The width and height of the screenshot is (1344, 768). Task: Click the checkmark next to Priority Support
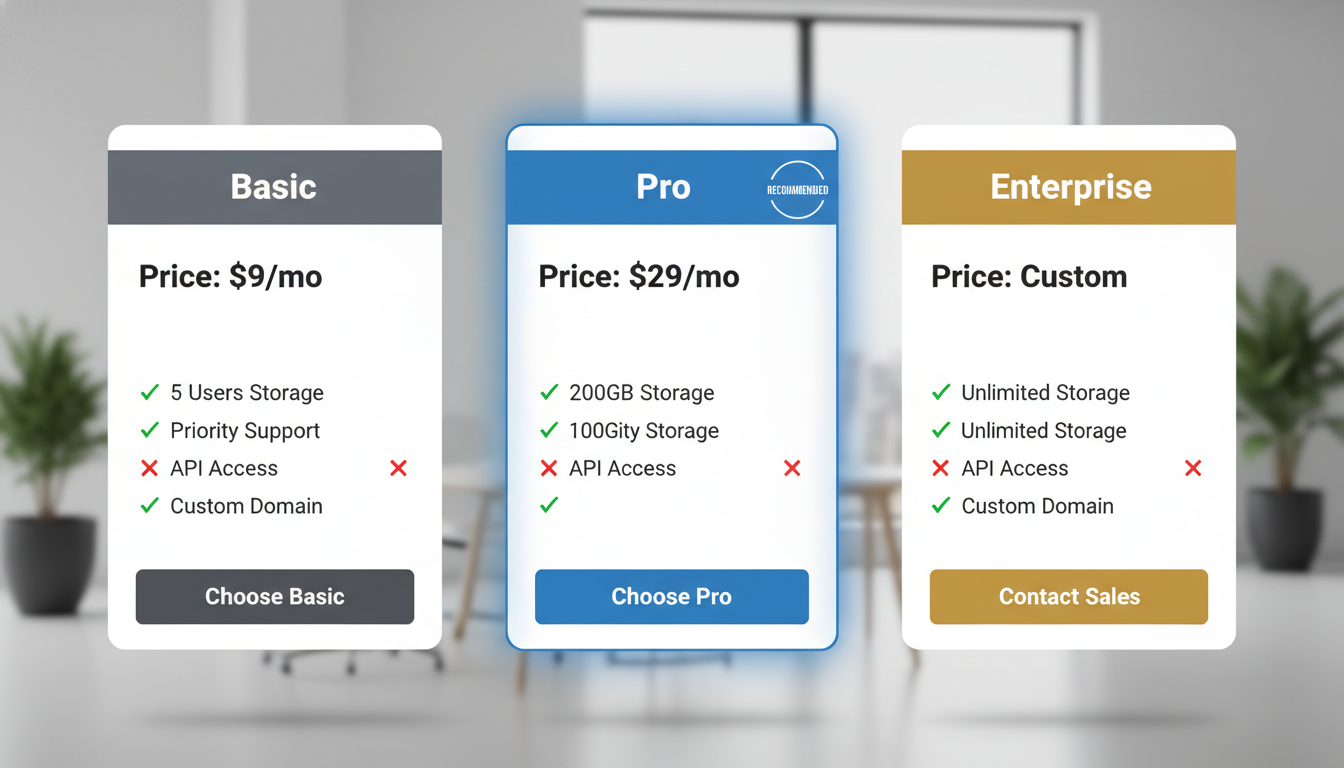click(150, 431)
